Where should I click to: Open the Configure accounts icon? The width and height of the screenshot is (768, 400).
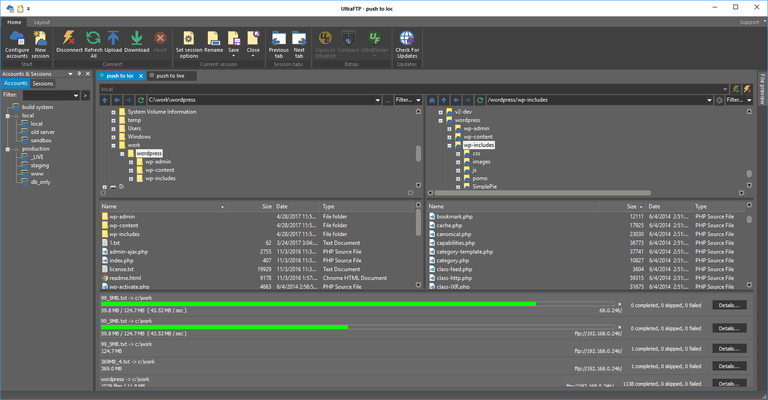pyautogui.click(x=17, y=39)
